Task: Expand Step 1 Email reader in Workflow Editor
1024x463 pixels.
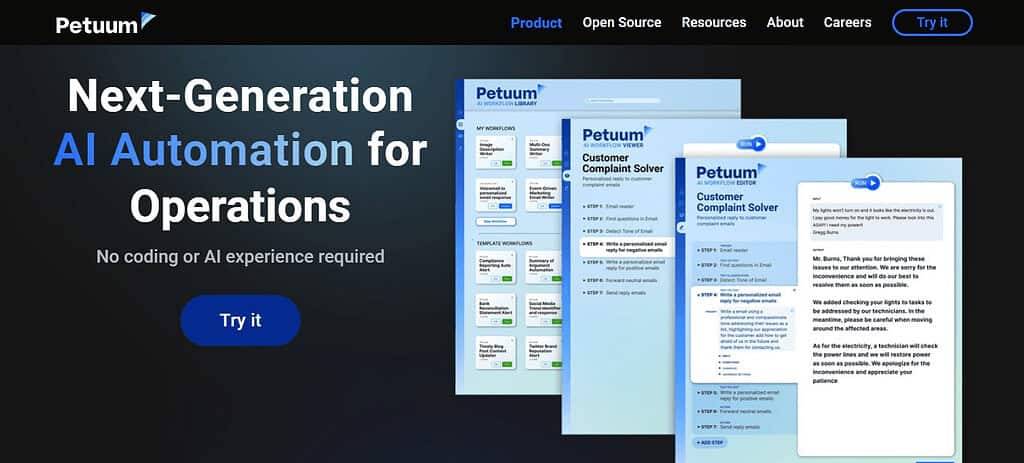Action: (x=724, y=250)
